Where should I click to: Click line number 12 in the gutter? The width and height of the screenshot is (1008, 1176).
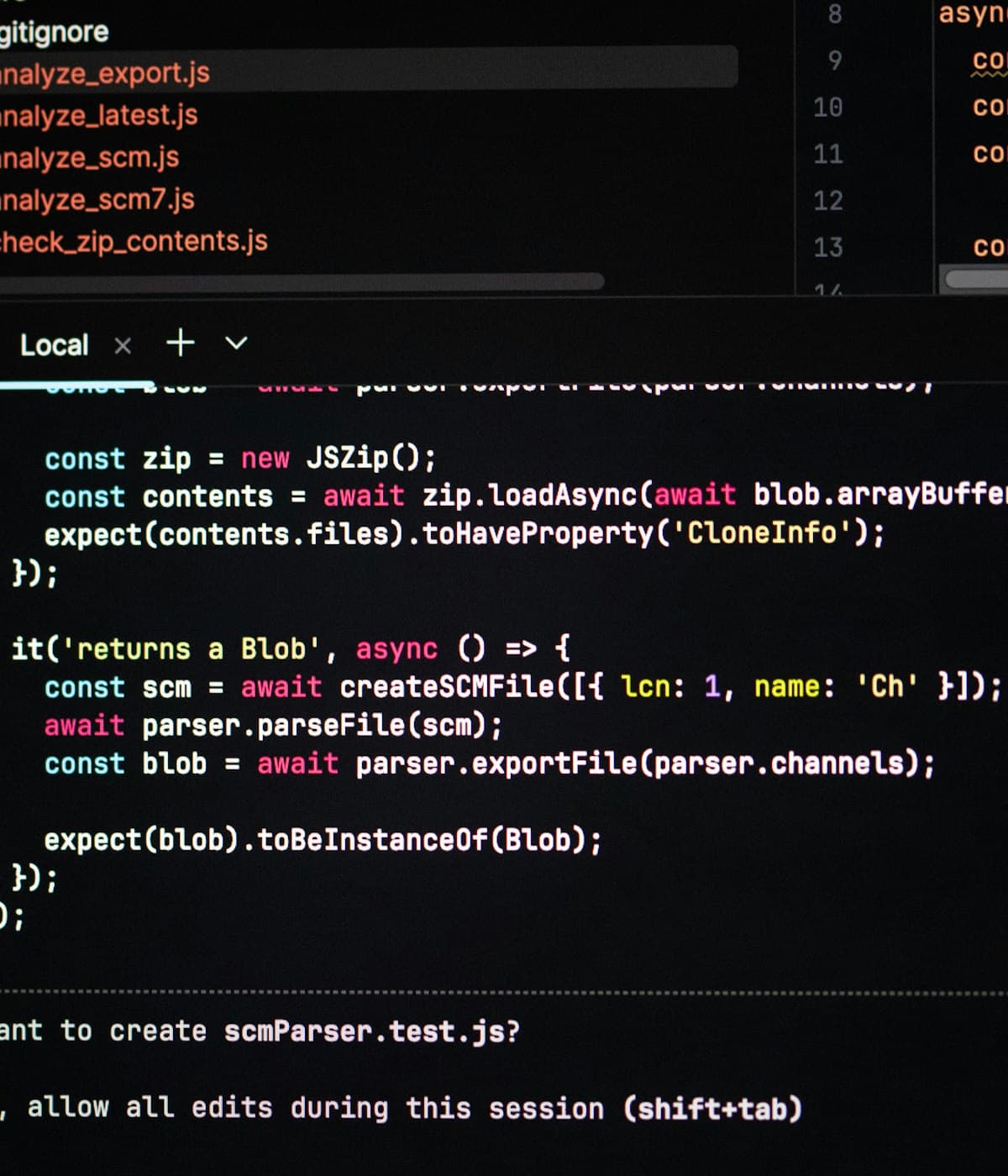[x=827, y=201]
